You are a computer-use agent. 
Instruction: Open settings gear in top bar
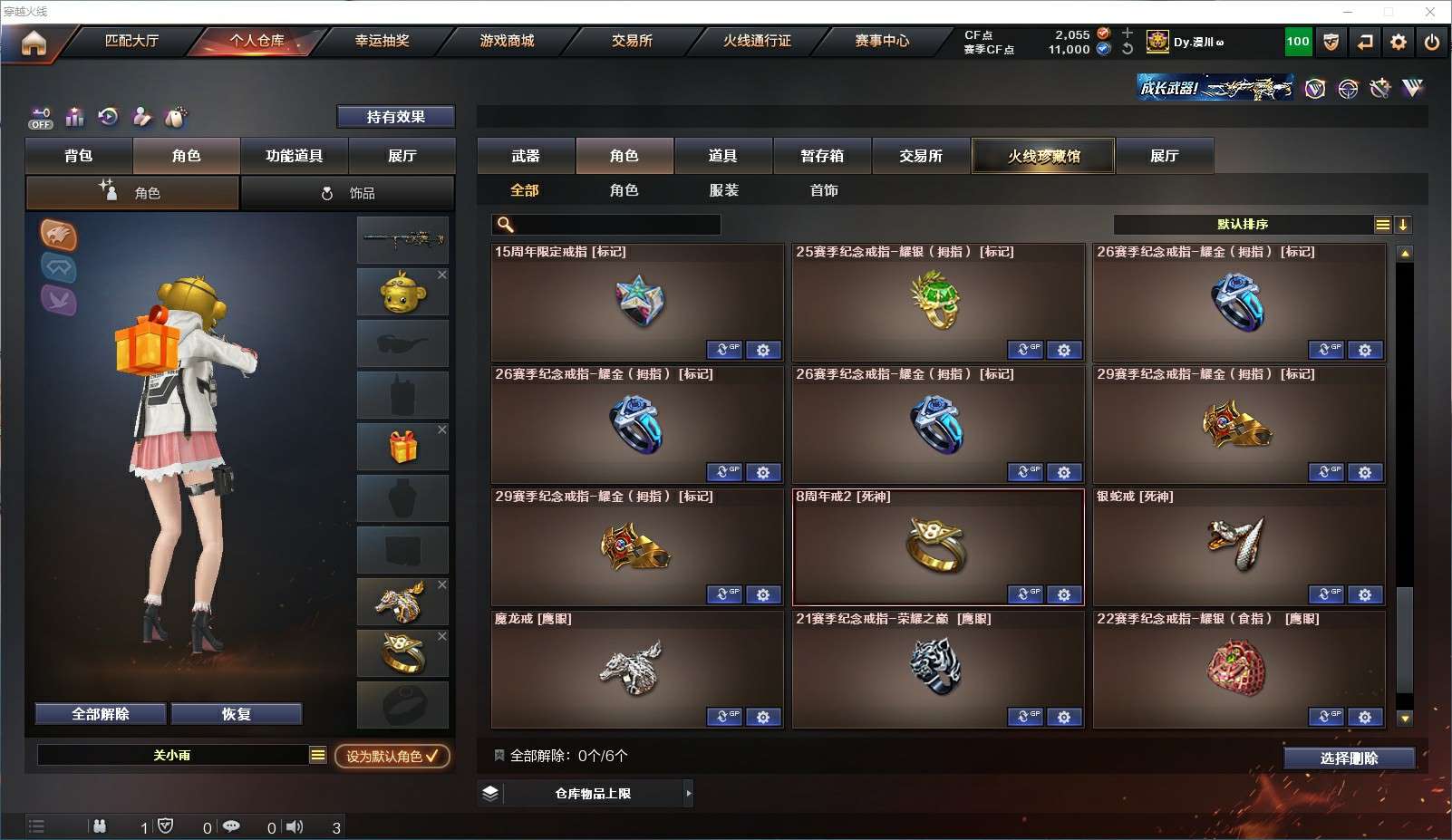click(x=1399, y=42)
